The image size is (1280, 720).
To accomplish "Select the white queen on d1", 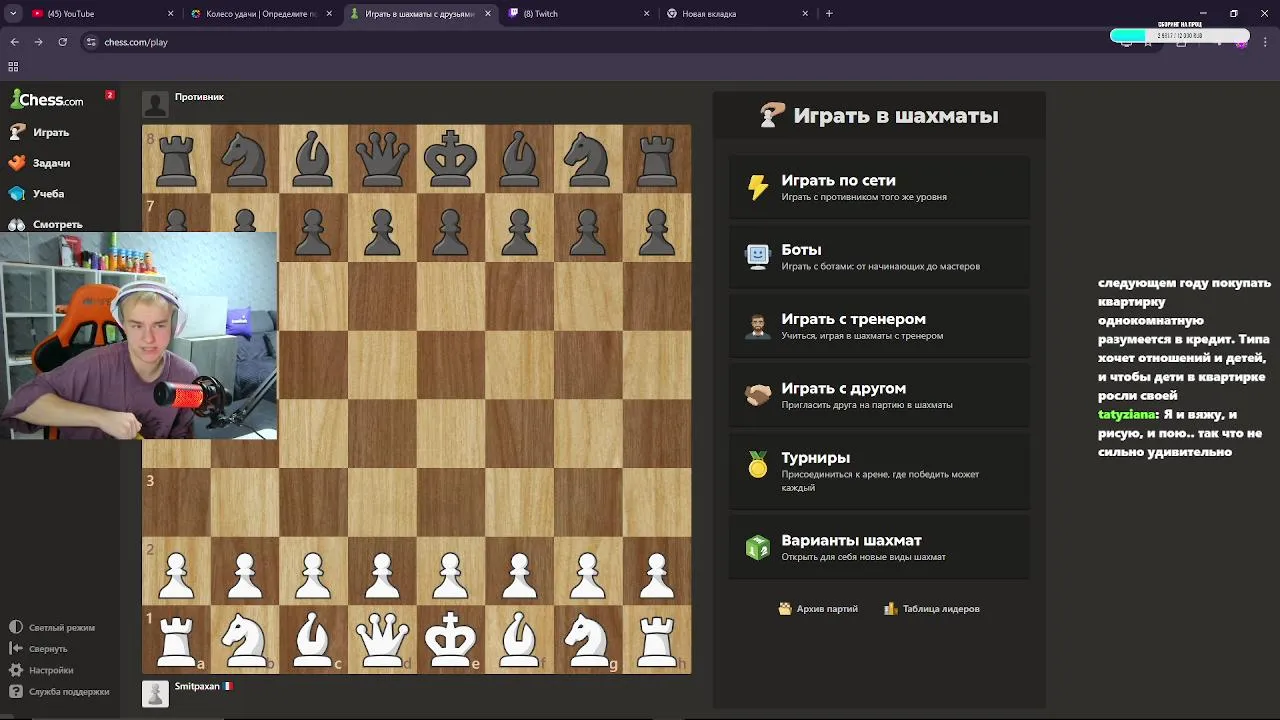I will tap(382, 640).
